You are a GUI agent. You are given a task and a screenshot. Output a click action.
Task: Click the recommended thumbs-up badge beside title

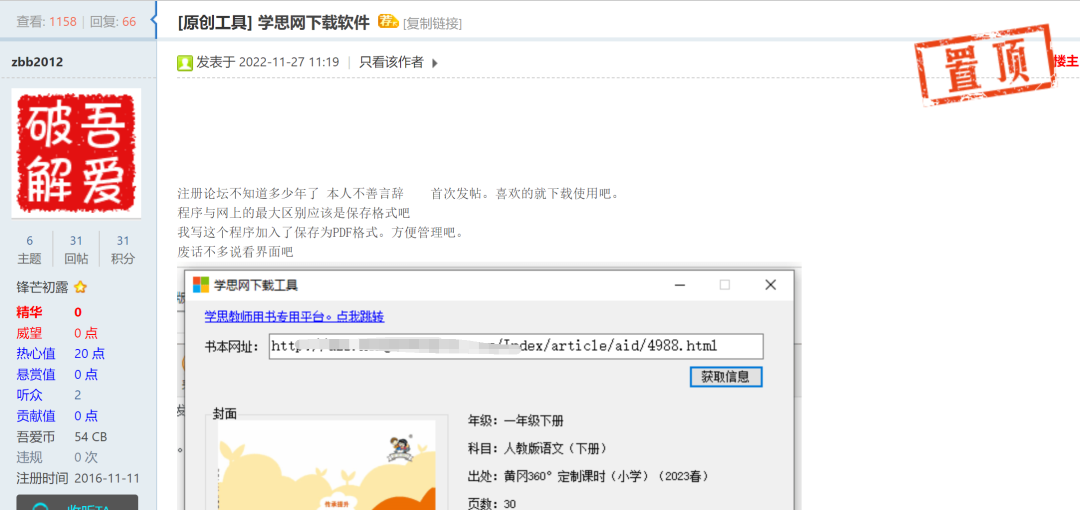(x=388, y=21)
